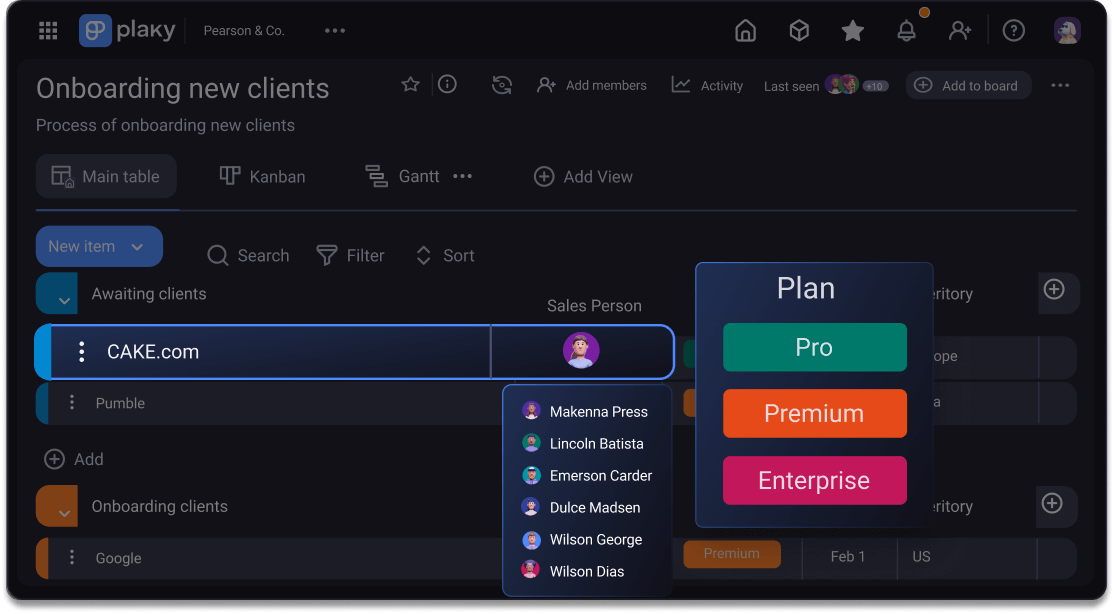Select the orange Premium plan swatch
Viewport: 1114px width, 614px height.
point(815,413)
